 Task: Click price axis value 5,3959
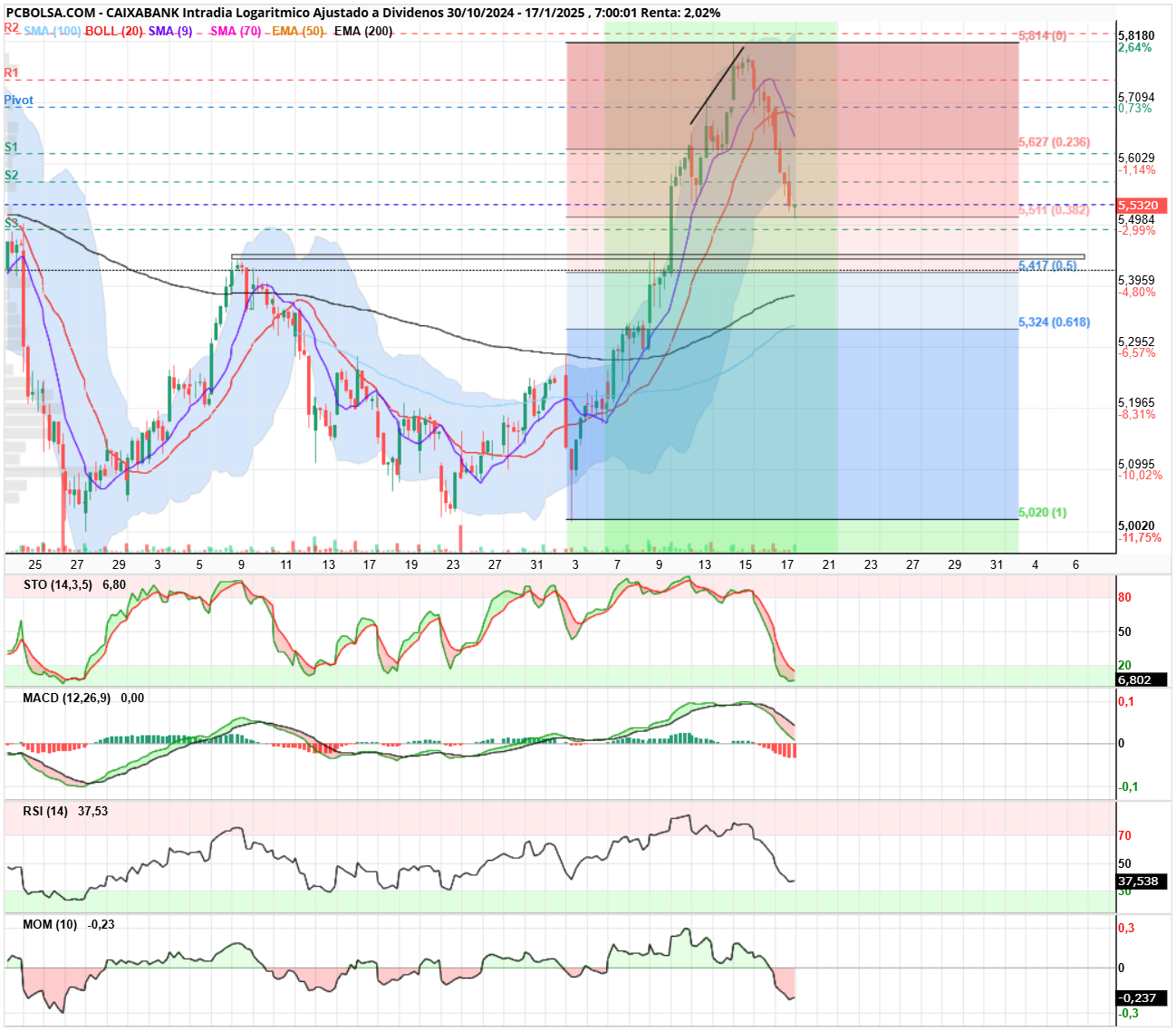click(x=1136, y=281)
